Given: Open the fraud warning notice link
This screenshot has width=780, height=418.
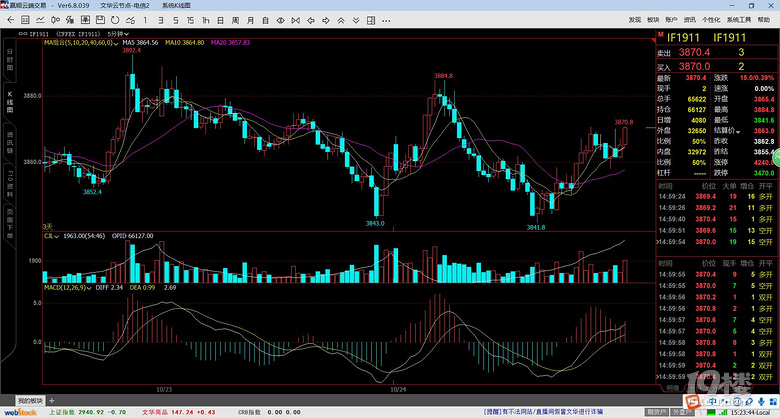Looking at the screenshot, I should [x=544, y=412].
